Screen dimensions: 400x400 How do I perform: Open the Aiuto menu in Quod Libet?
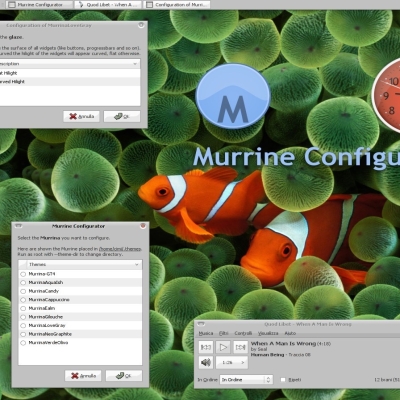pos(290,333)
